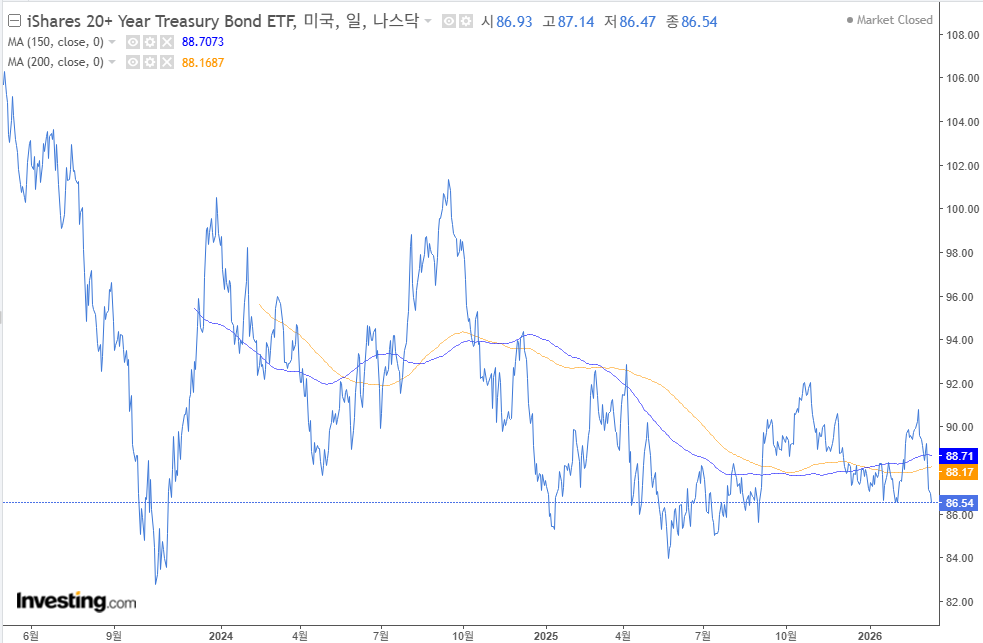Hide the MA 150 indicator with its eye icon
This screenshot has height=643, width=983.
click(x=133, y=42)
